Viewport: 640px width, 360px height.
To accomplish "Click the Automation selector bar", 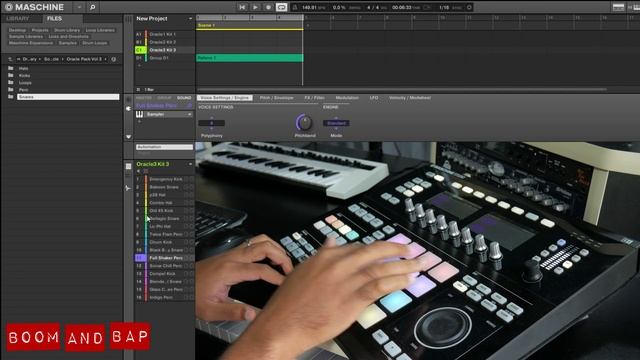I will [x=164, y=147].
